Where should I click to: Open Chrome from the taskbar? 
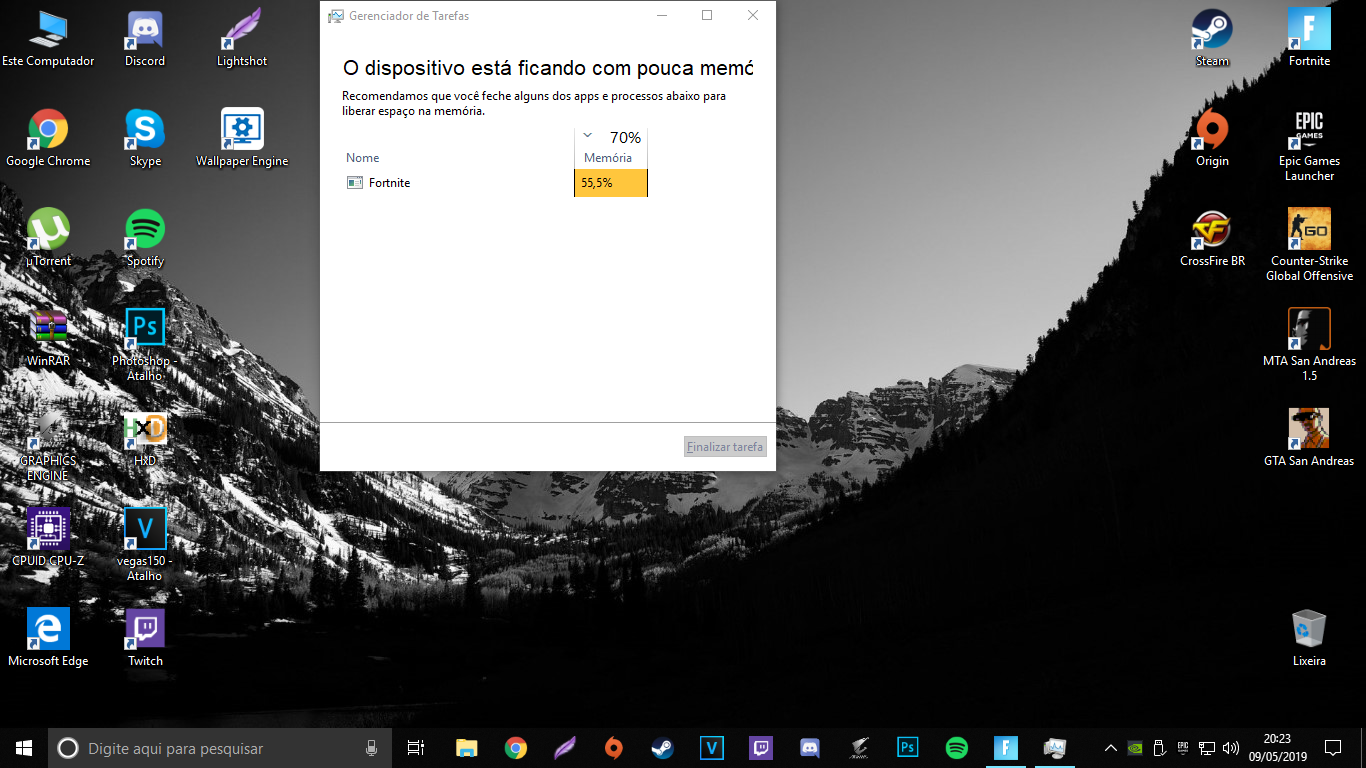(x=515, y=748)
